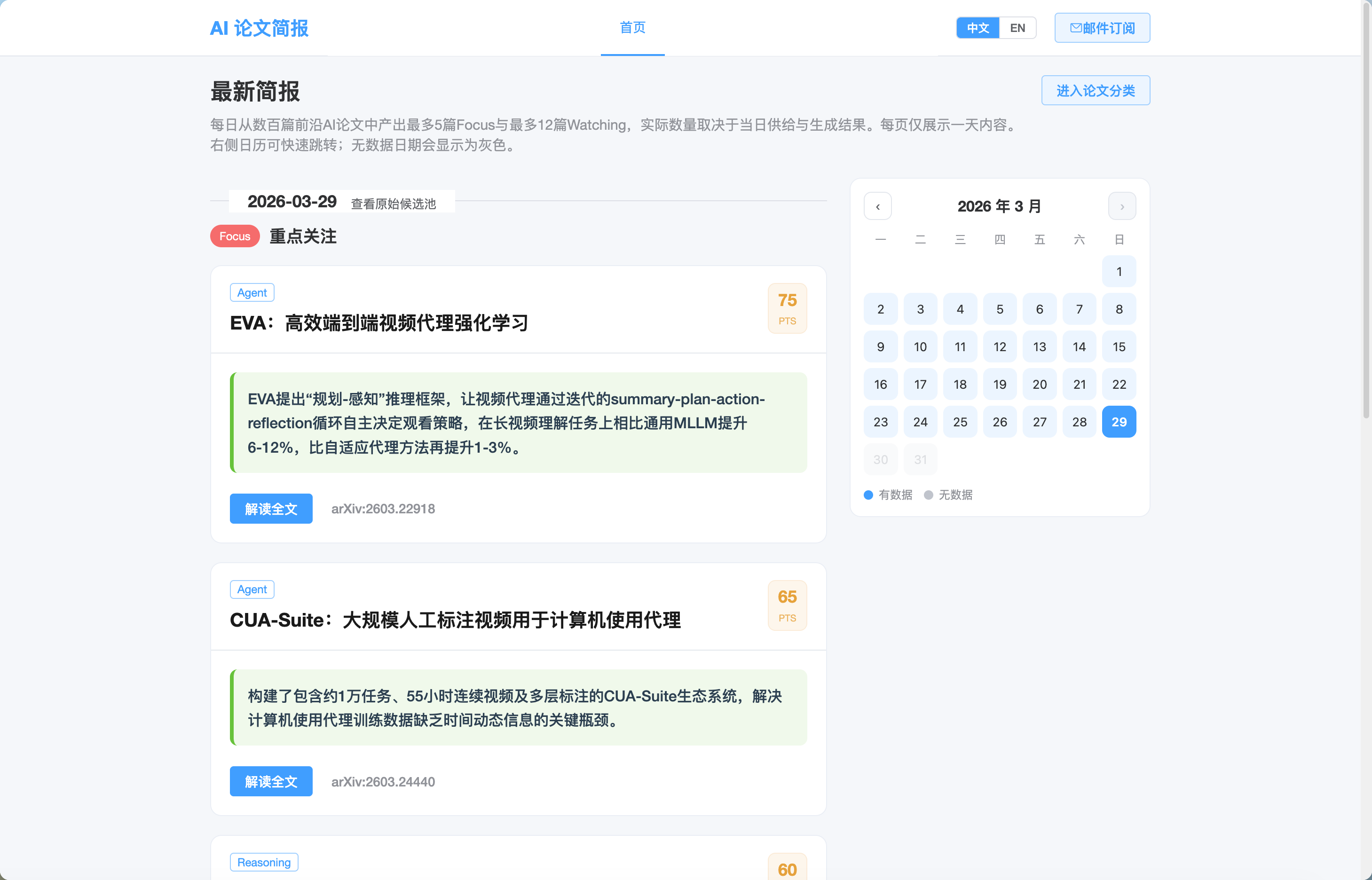Click 进入论文分类 button
Viewport: 1372px width, 880px height.
[1095, 90]
